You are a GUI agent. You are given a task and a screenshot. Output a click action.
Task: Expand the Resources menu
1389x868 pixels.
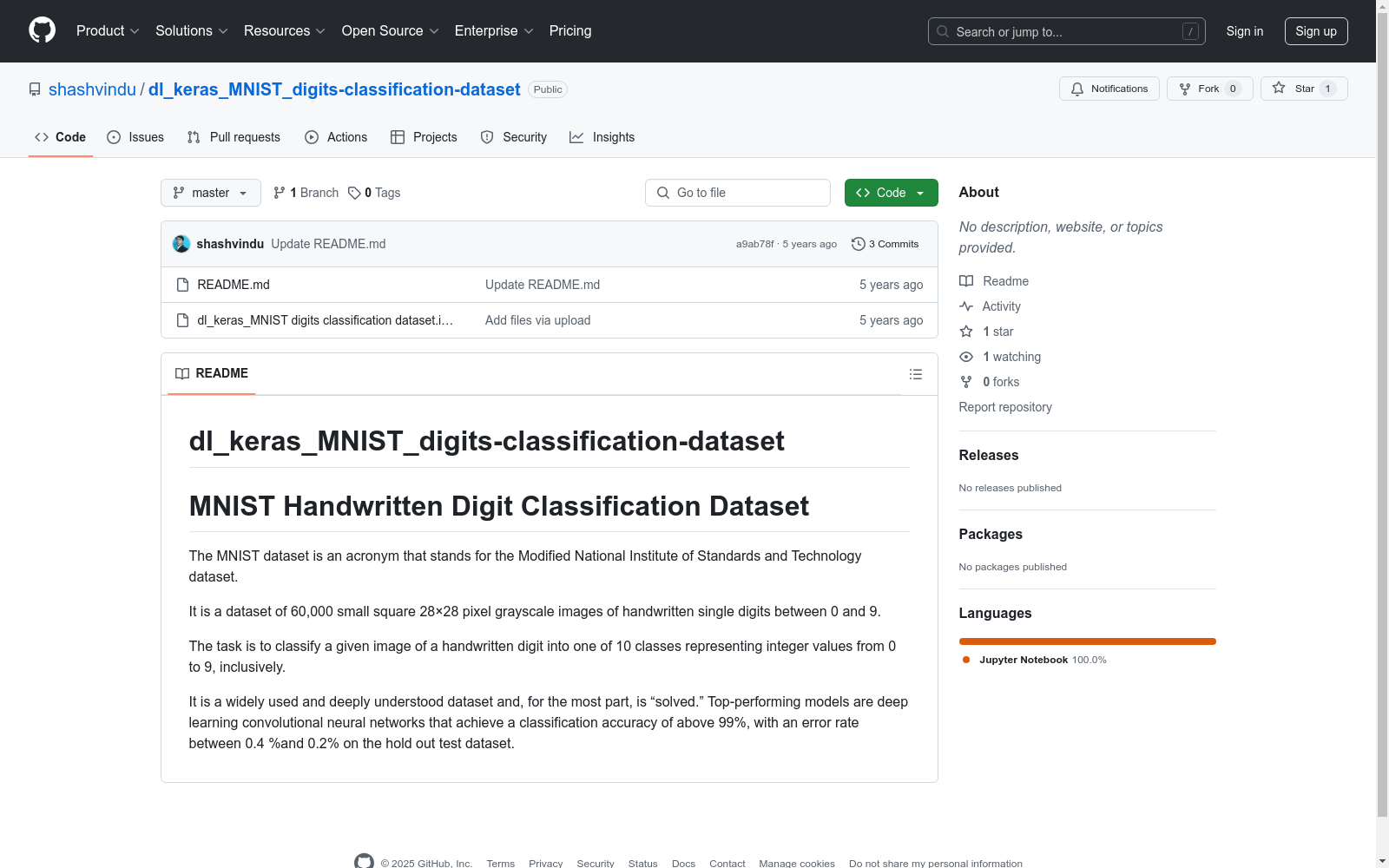(x=285, y=31)
